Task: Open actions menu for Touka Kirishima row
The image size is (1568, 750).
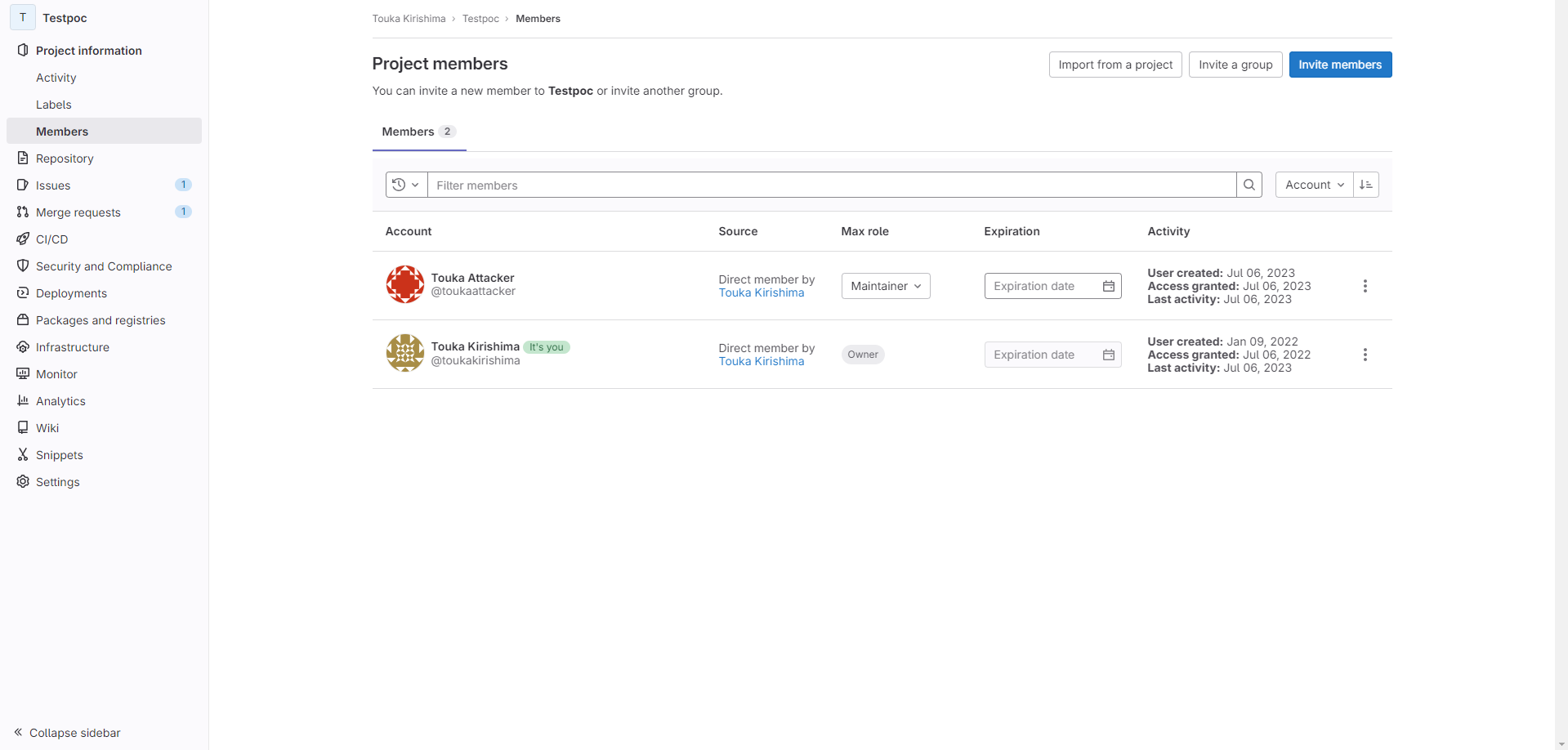Action: (1365, 355)
